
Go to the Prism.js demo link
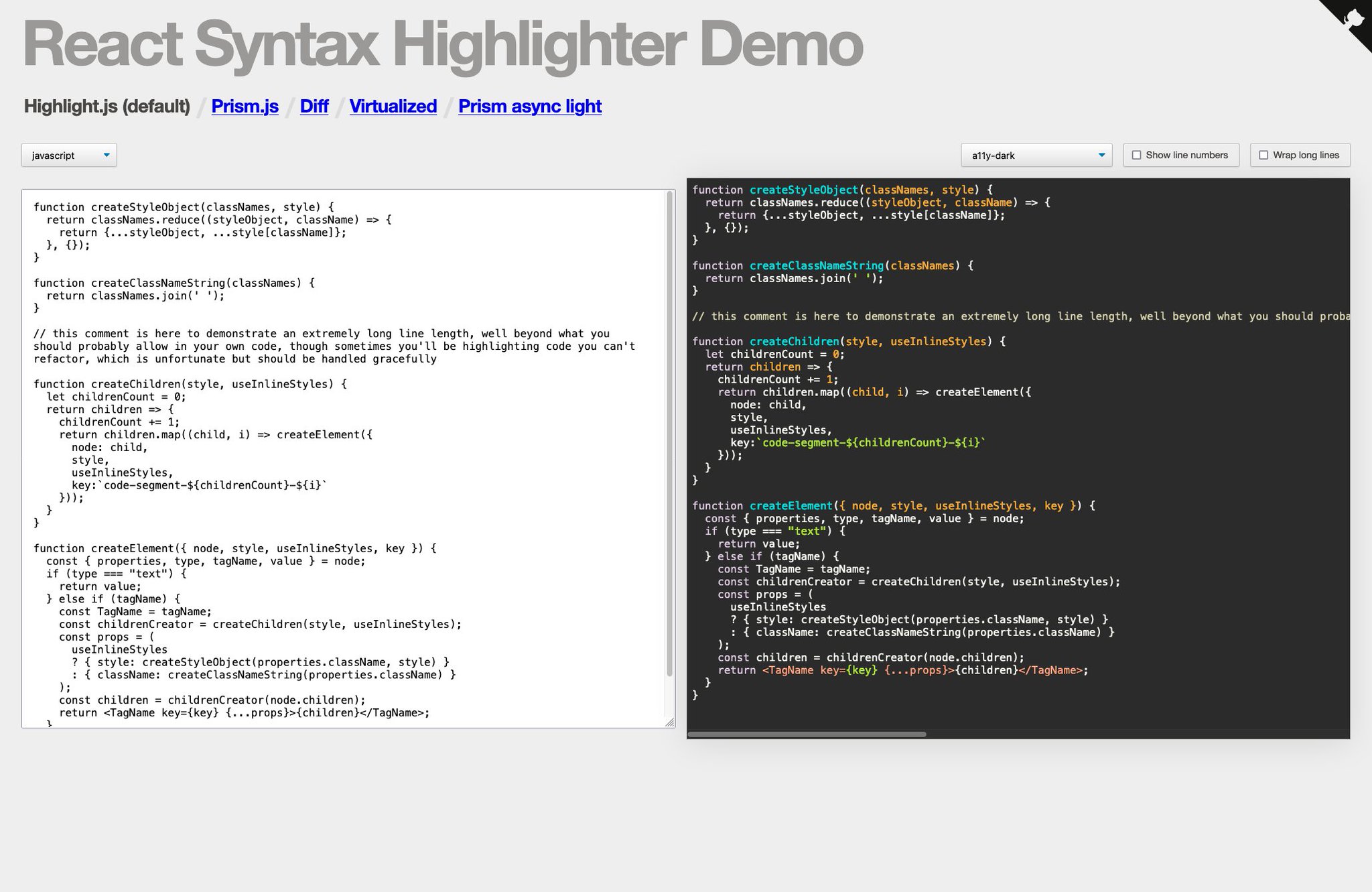click(245, 106)
